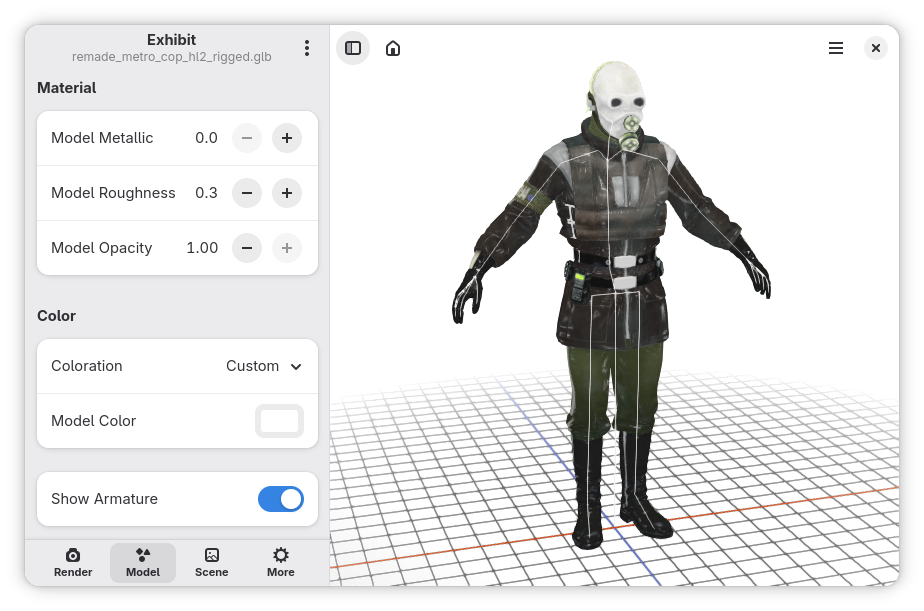This screenshot has width=924, height=611.
Task: Go to the More tab
Action: (281, 562)
